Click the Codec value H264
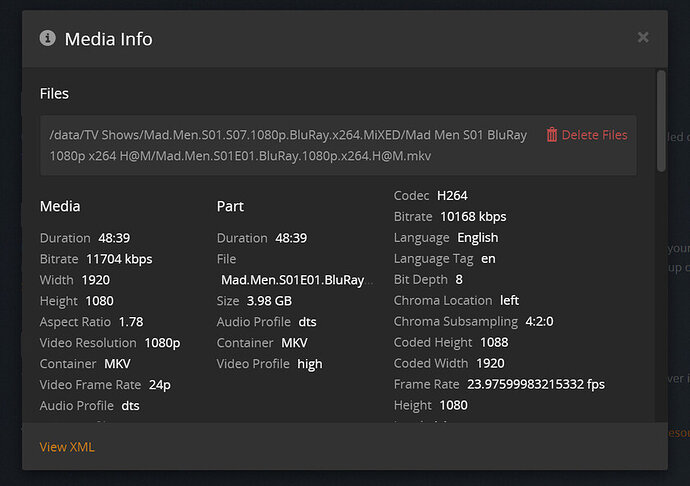The image size is (690, 486). point(452,195)
